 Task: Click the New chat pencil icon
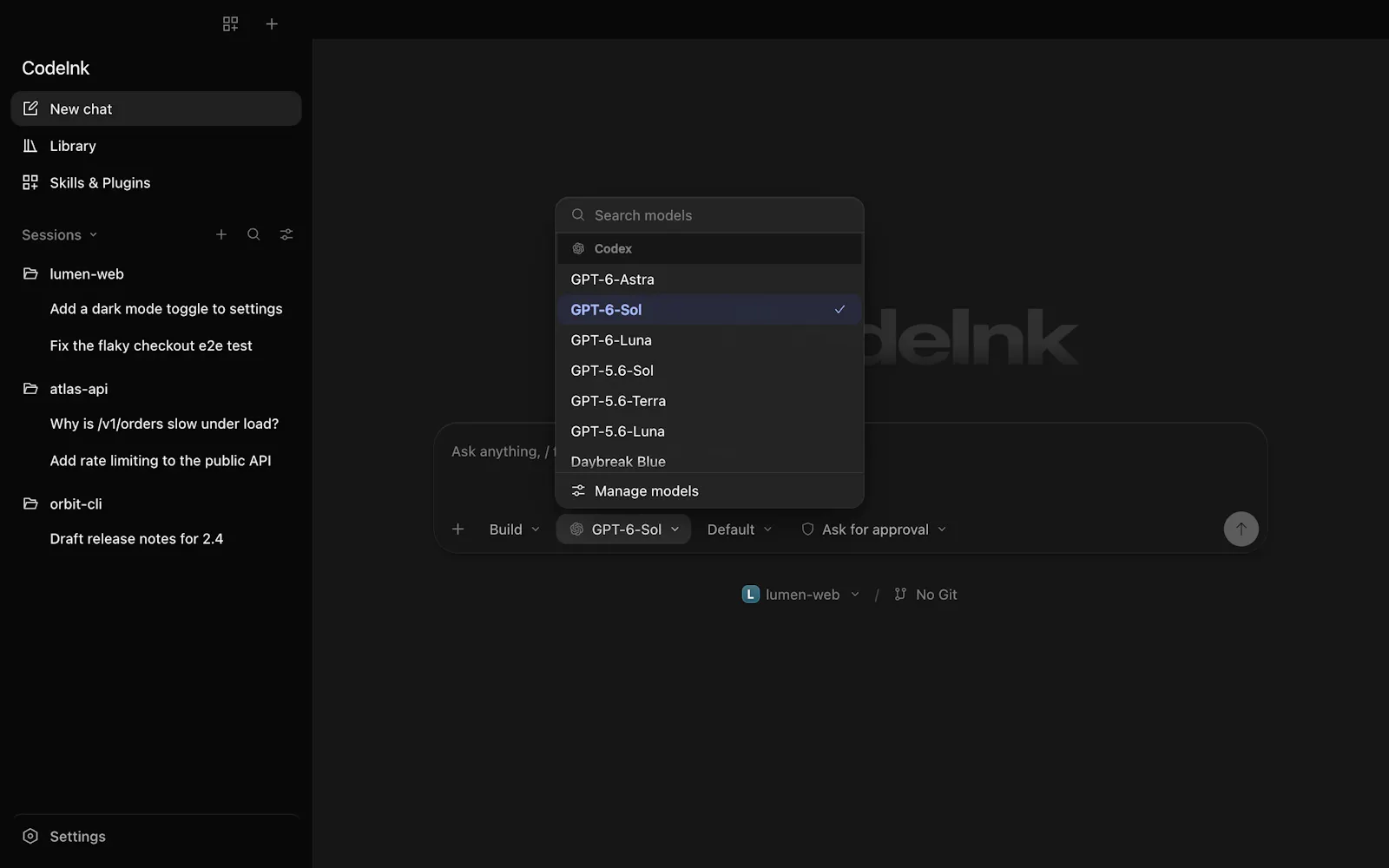point(30,108)
